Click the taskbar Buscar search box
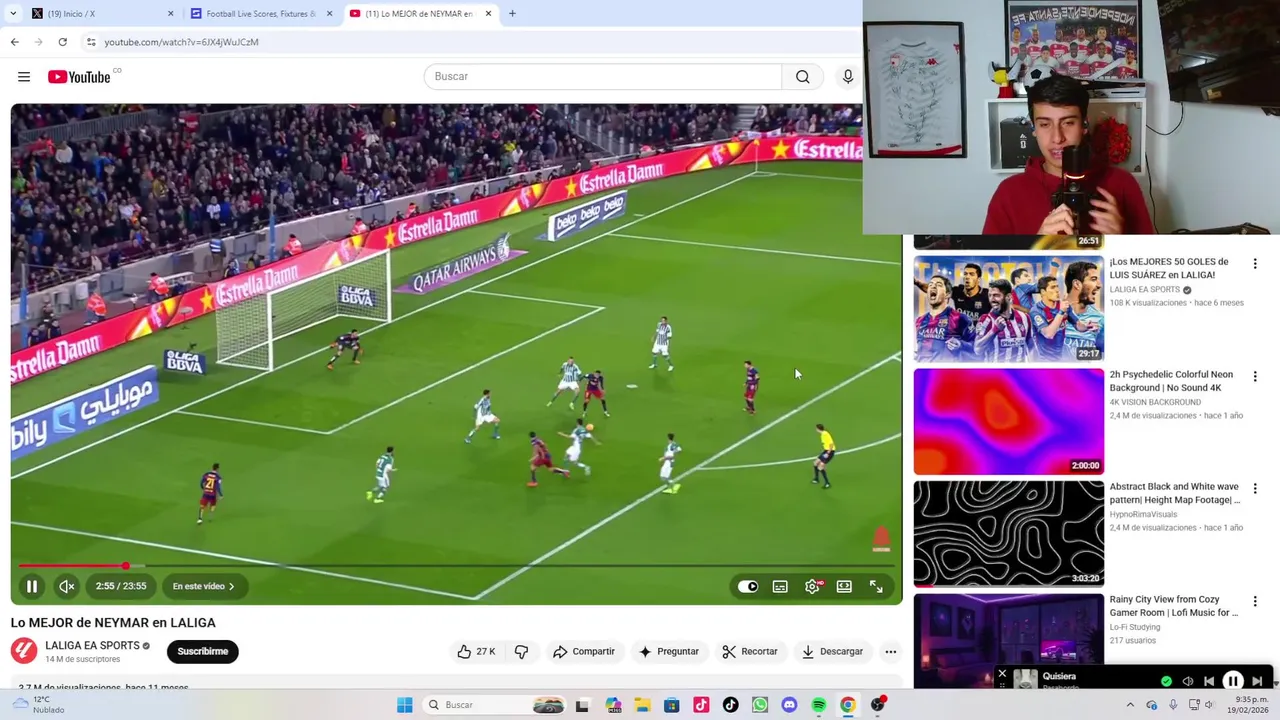This screenshot has height=720, width=1280. [495, 705]
